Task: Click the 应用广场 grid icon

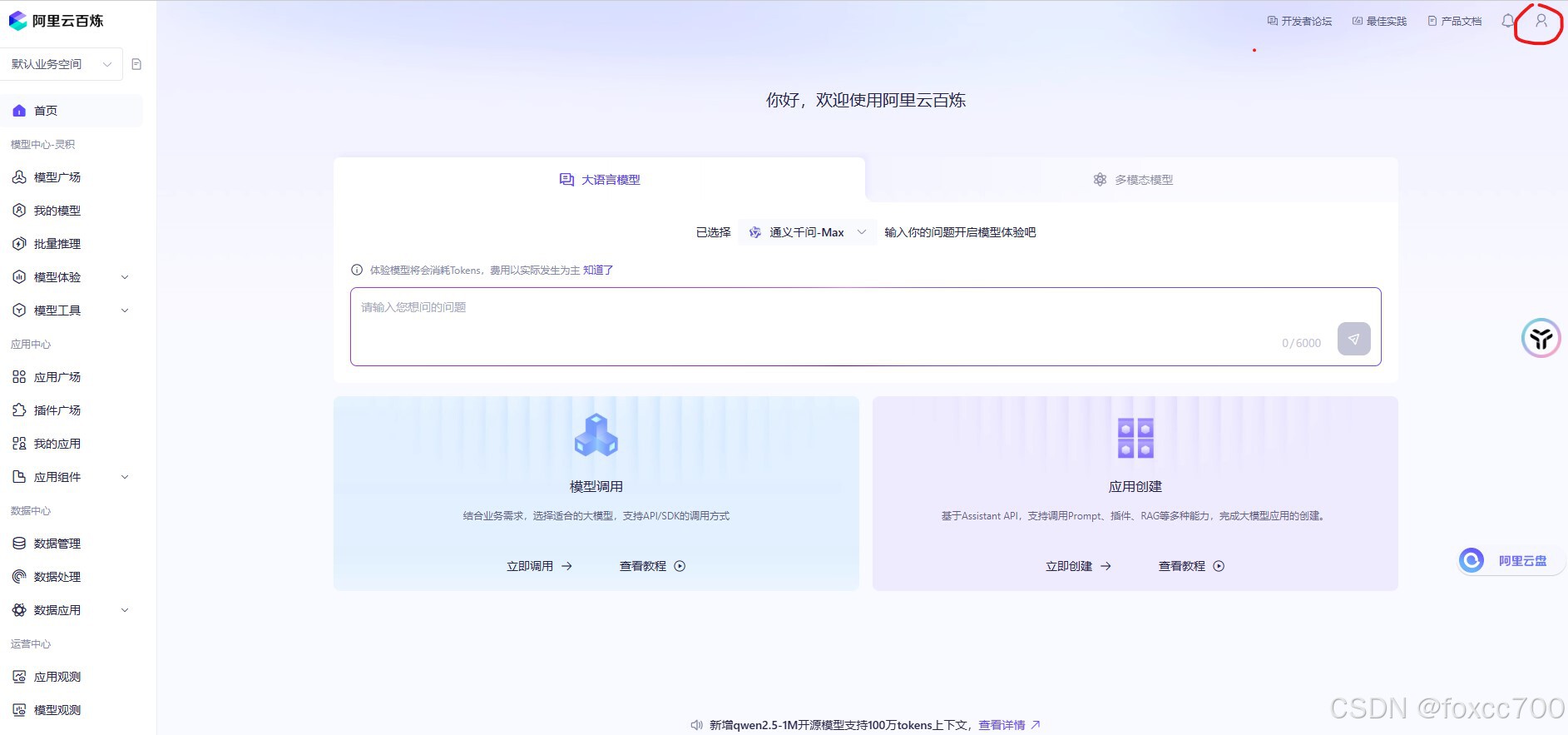Action: coord(19,377)
